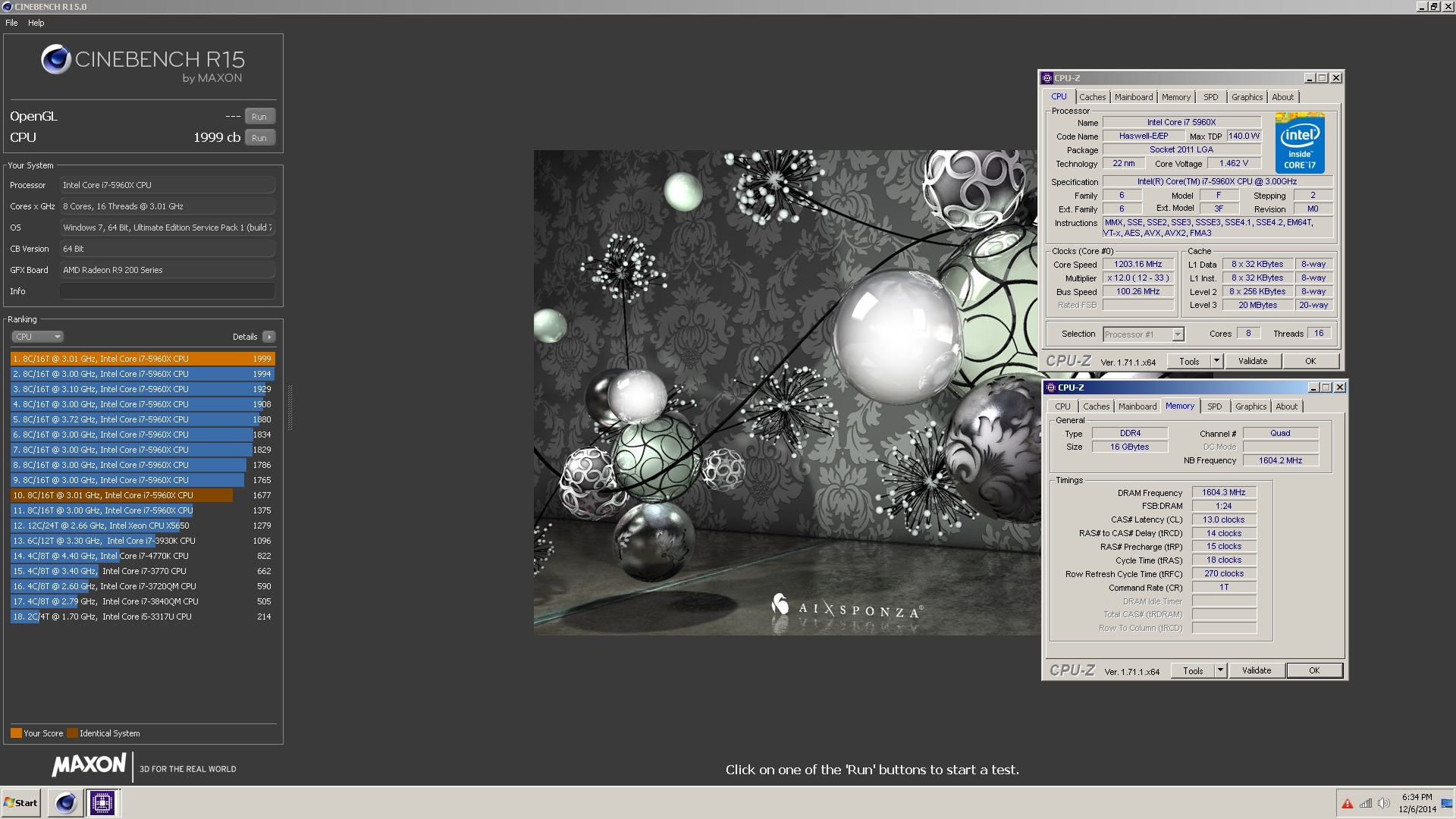Image resolution: width=1456 pixels, height=819 pixels.
Task: Open the Help menu
Action: [x=36, y=23]
